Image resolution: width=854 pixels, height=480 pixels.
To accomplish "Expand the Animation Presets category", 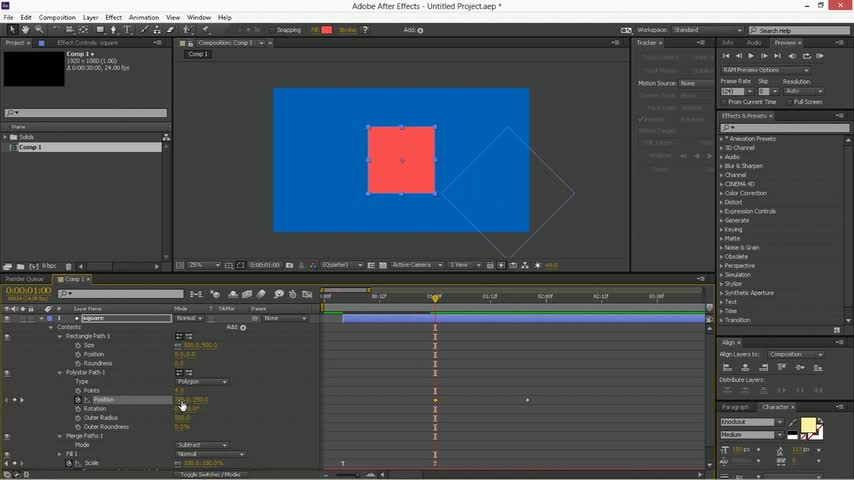I will (x=722, y=139).
